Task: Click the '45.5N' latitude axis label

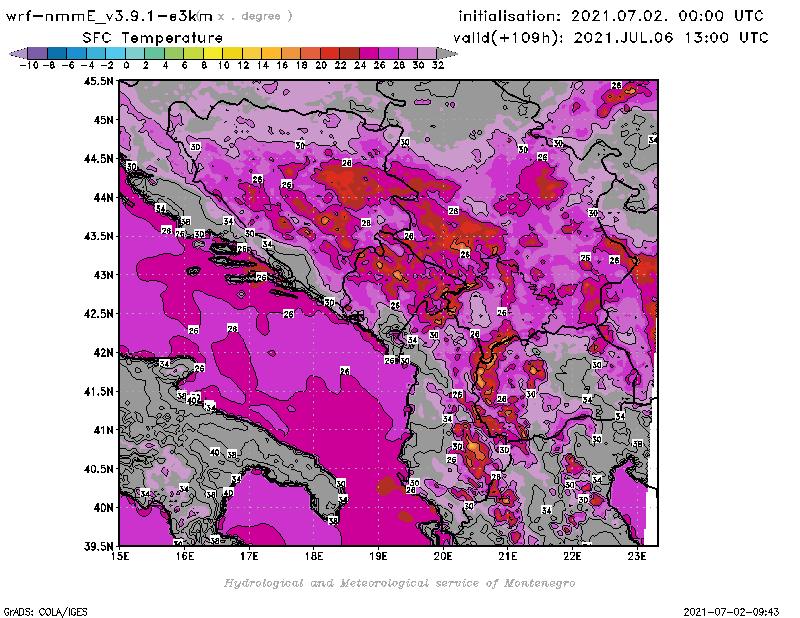Action: tap(98, 81)
